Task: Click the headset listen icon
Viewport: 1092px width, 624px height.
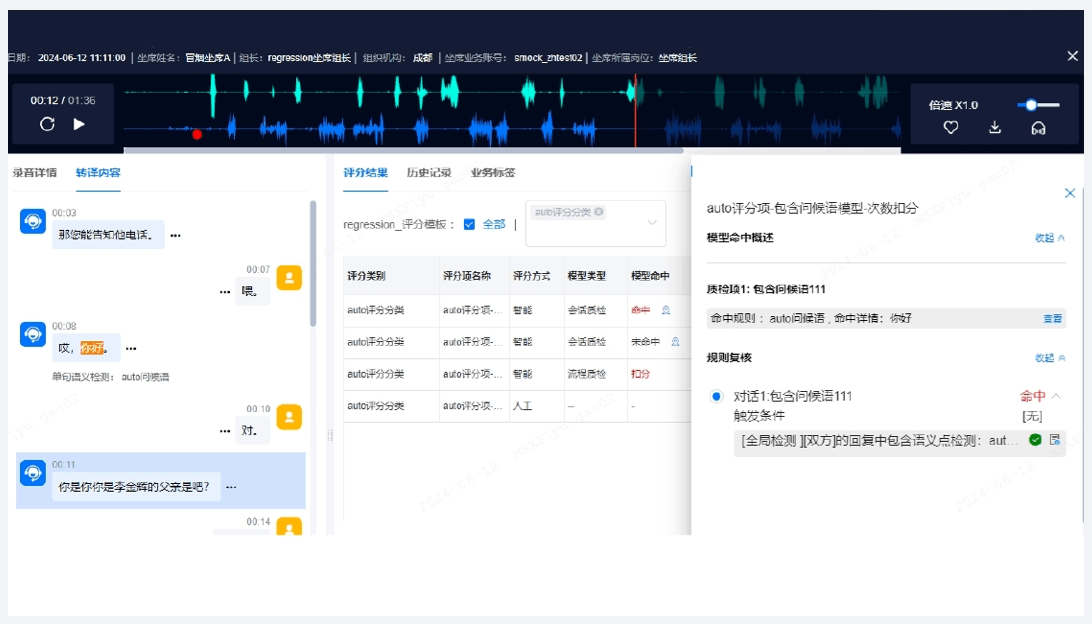Action: pos(1039,127)
